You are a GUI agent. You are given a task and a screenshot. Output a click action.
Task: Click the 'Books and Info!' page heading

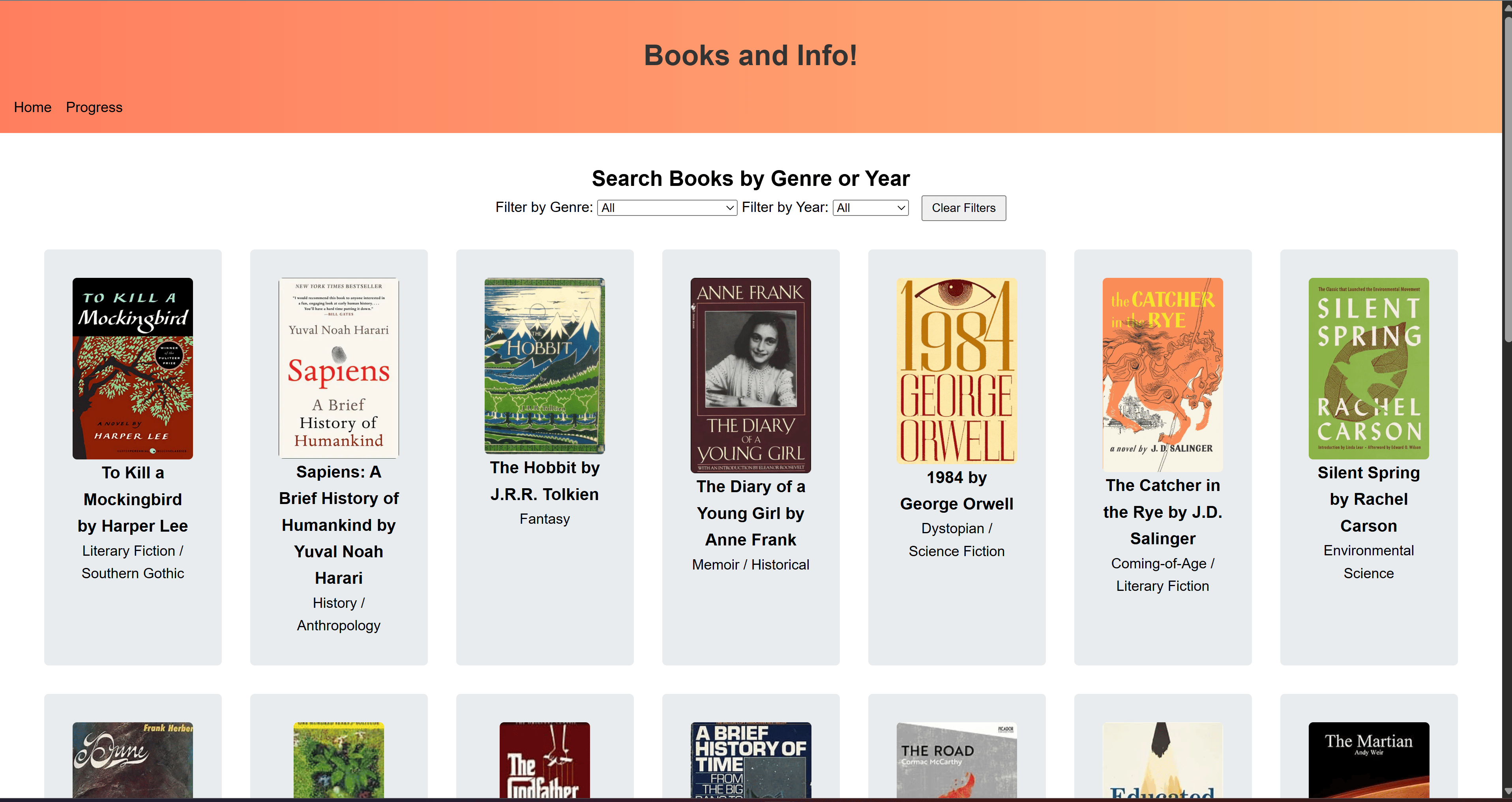[751, 55]
